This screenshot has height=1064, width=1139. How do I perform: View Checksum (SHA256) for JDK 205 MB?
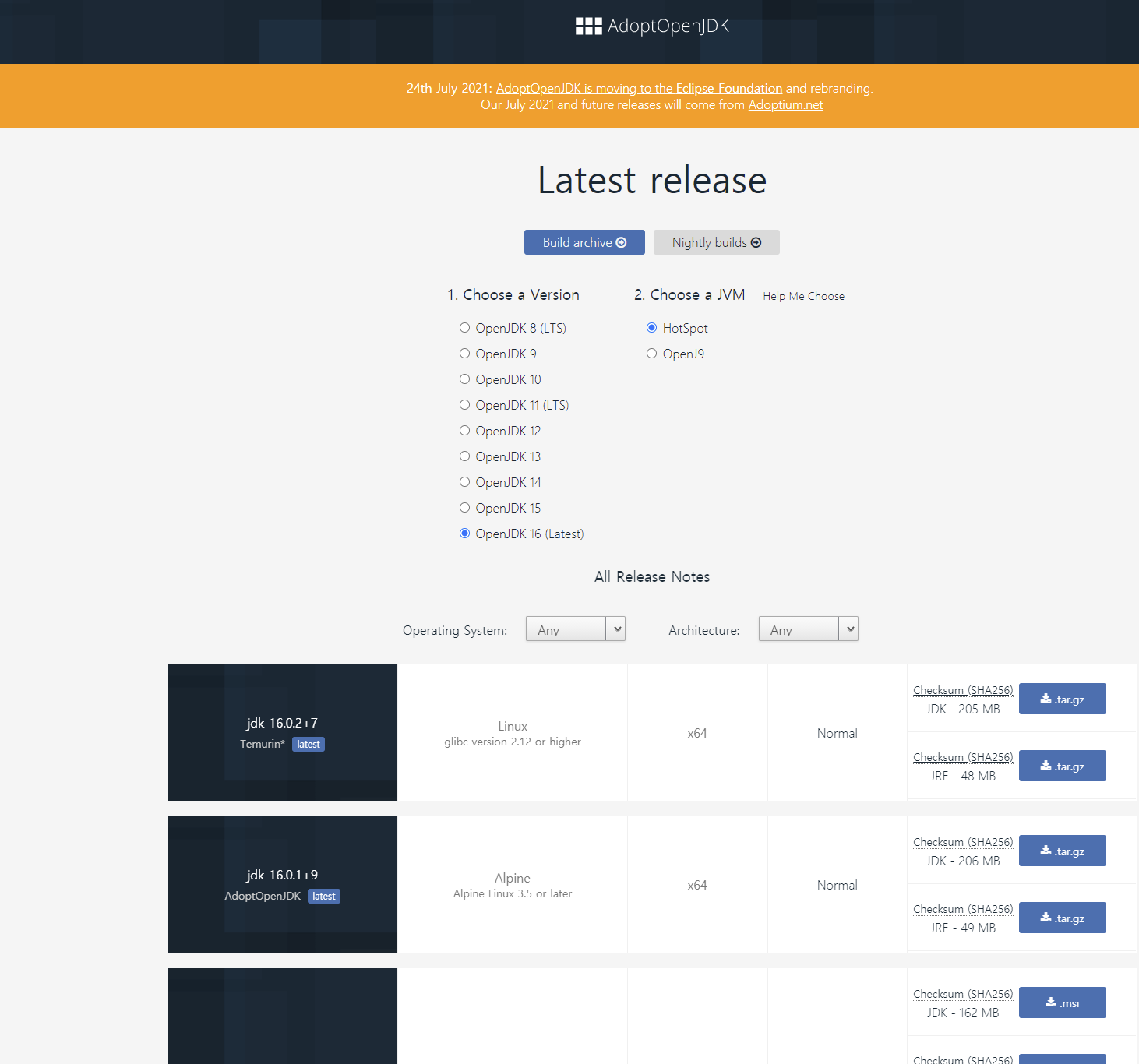[x=963, y=690]
